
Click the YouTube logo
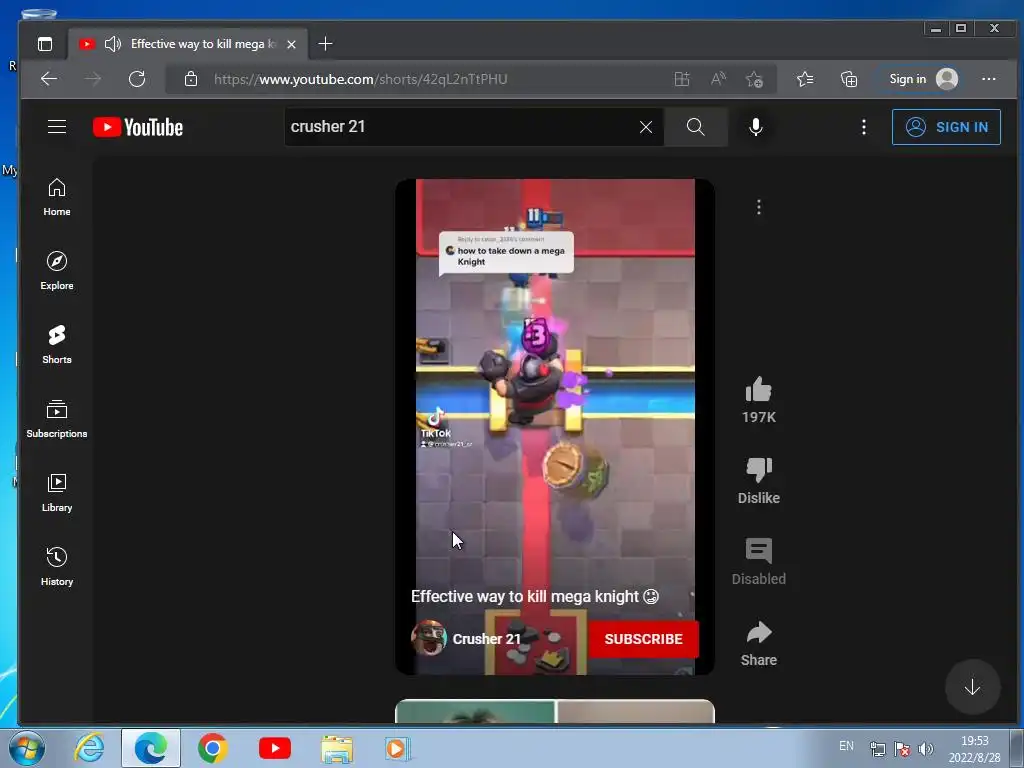coord(138,127)
